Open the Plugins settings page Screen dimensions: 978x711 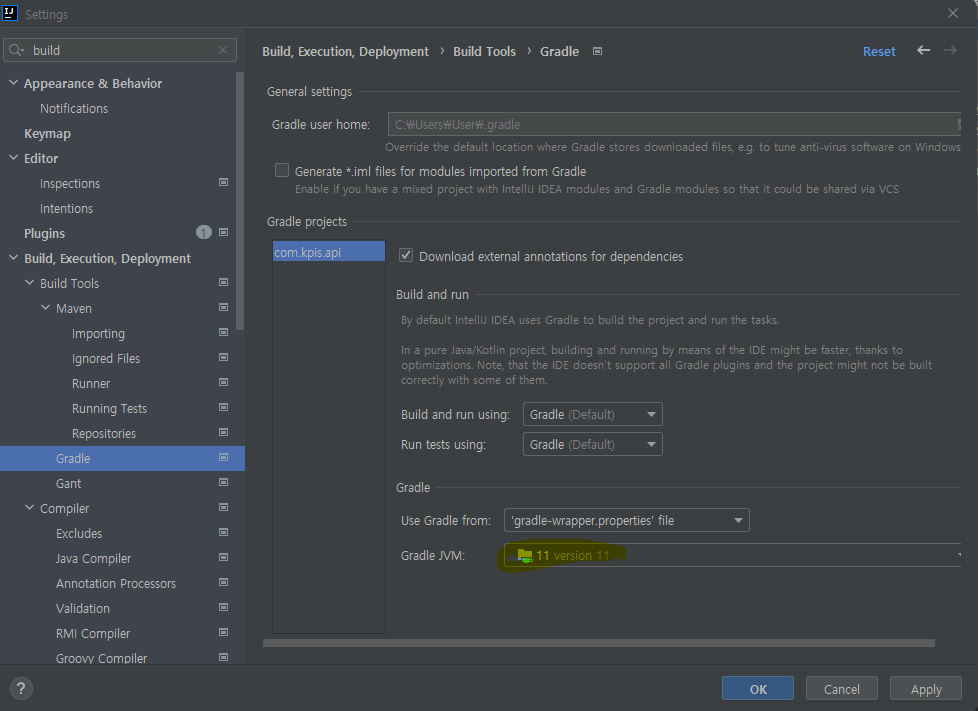click(x=44, y=233)
